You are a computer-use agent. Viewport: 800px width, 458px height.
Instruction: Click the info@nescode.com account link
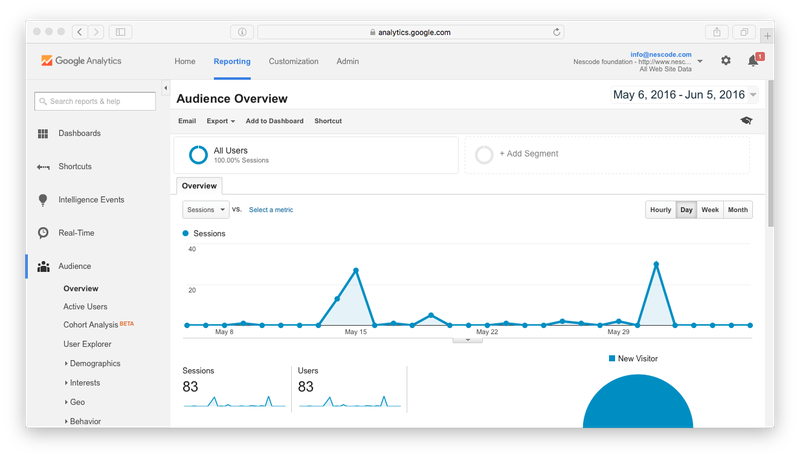[x=661, y=54]
